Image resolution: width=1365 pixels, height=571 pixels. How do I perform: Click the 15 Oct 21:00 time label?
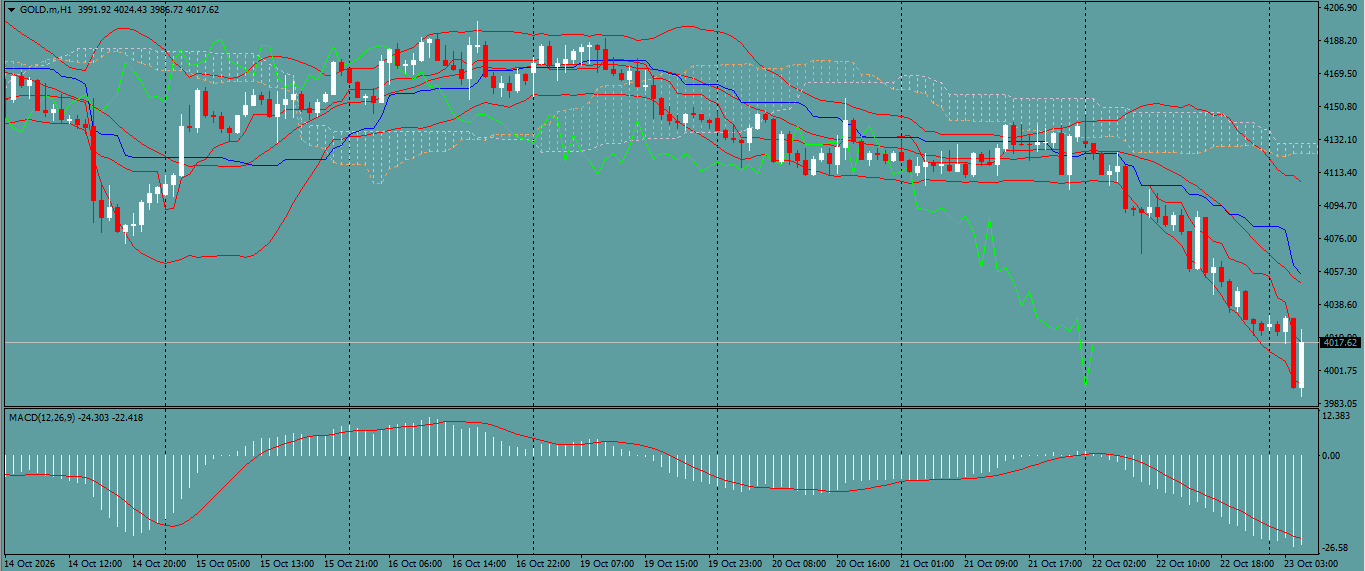[x=352, y=564]
